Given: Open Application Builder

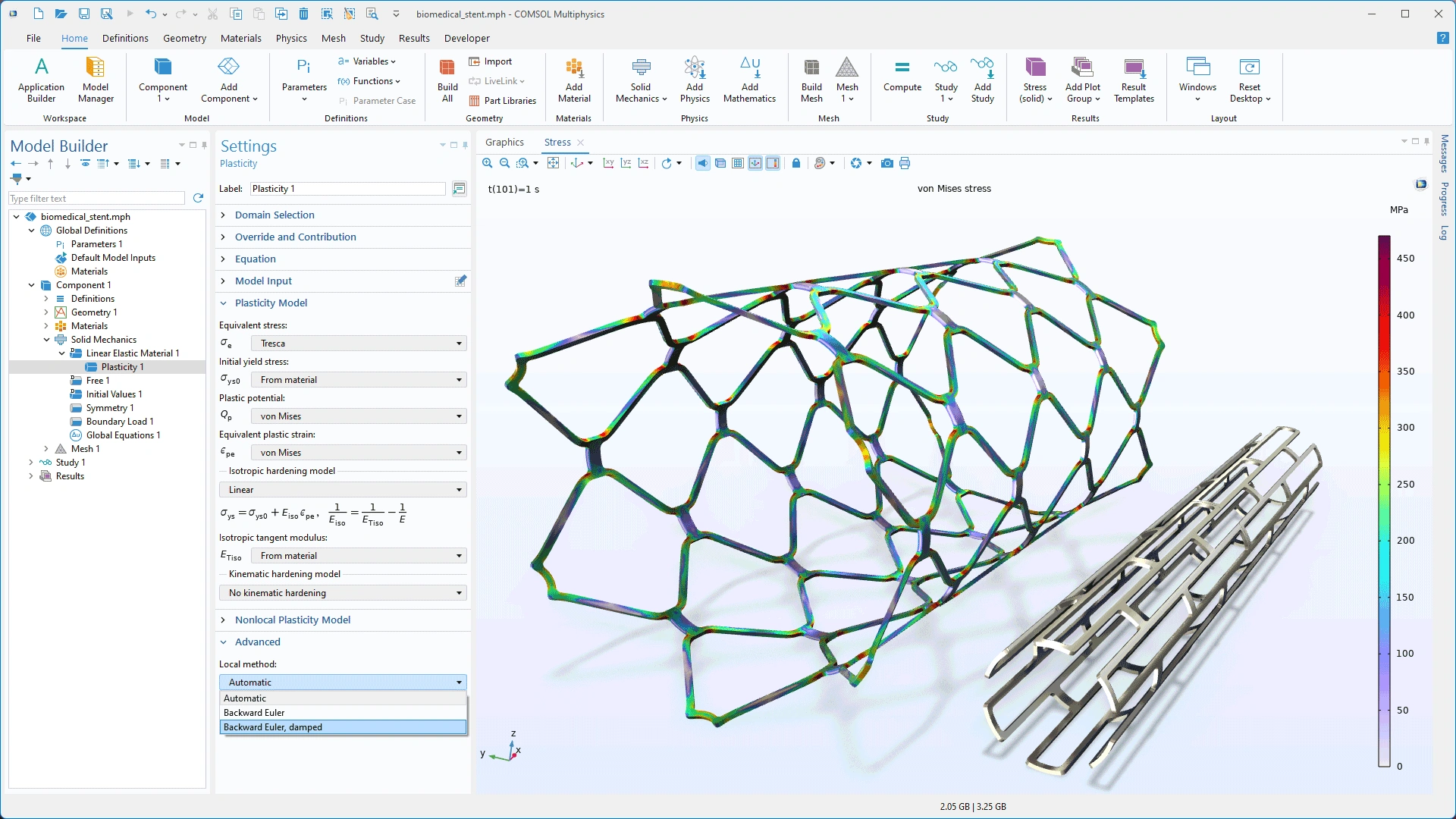Looking at the screenshot, I should pyautogui.click(x=41, y=80).
